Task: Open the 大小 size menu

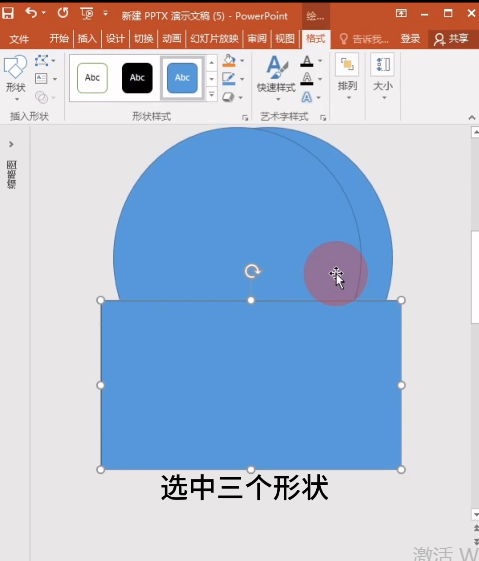Action: [383, 77]
